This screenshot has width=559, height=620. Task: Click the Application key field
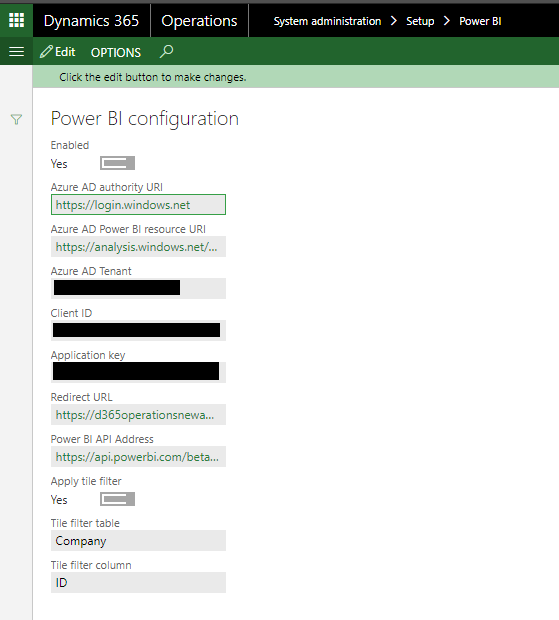click(138, 372)
